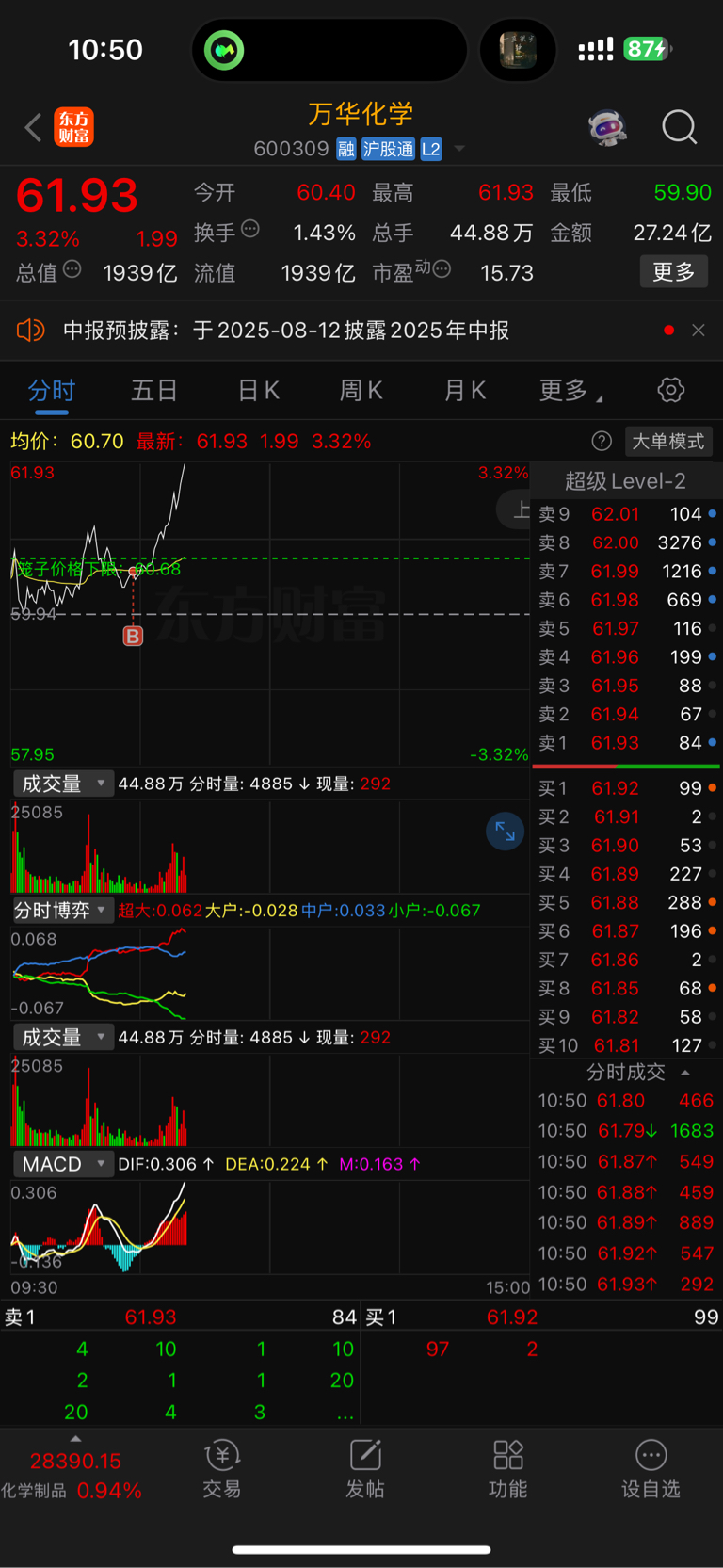
Task: Tap the album thumbnail in status bar
Action: [x=518, y=49]
